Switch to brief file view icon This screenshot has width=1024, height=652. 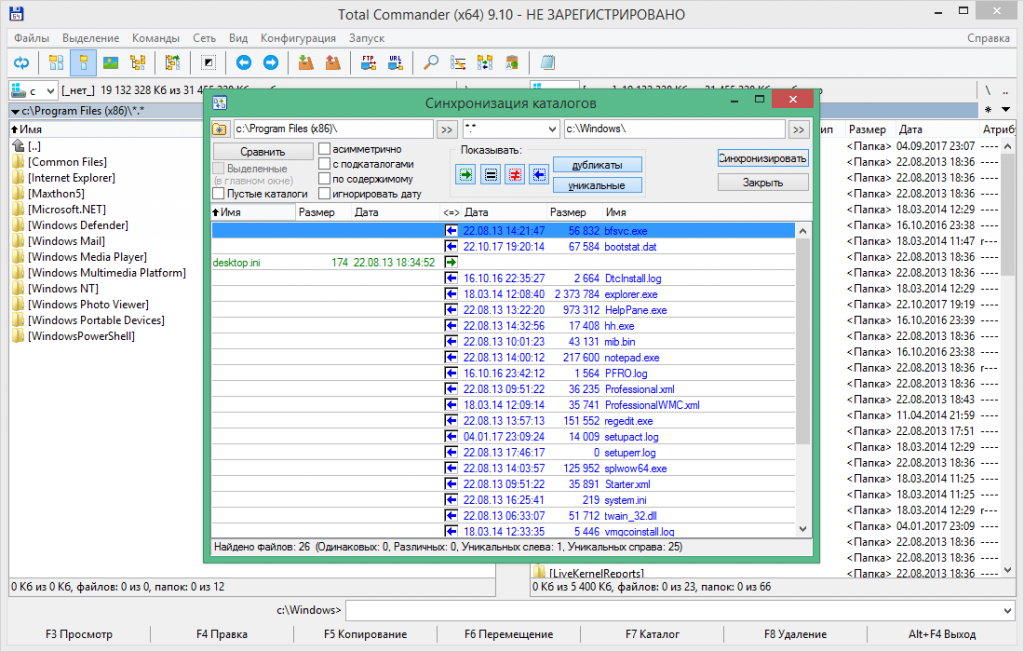(56, 63)
